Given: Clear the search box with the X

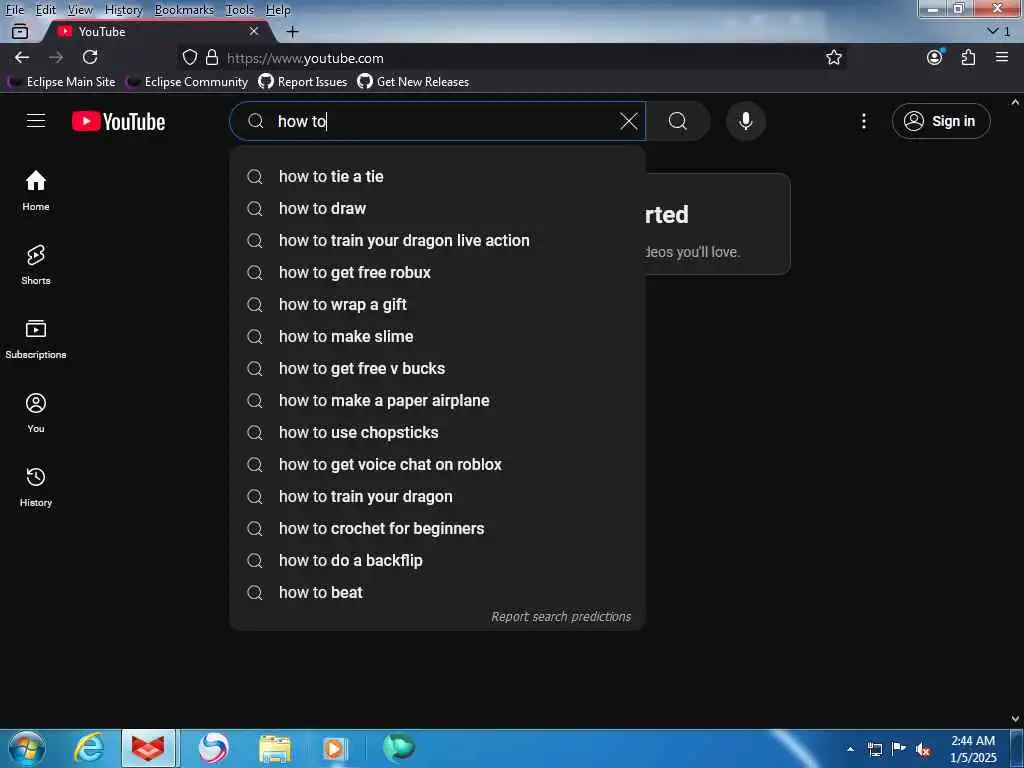Looking at the screenshot, I should click(628, 121).
